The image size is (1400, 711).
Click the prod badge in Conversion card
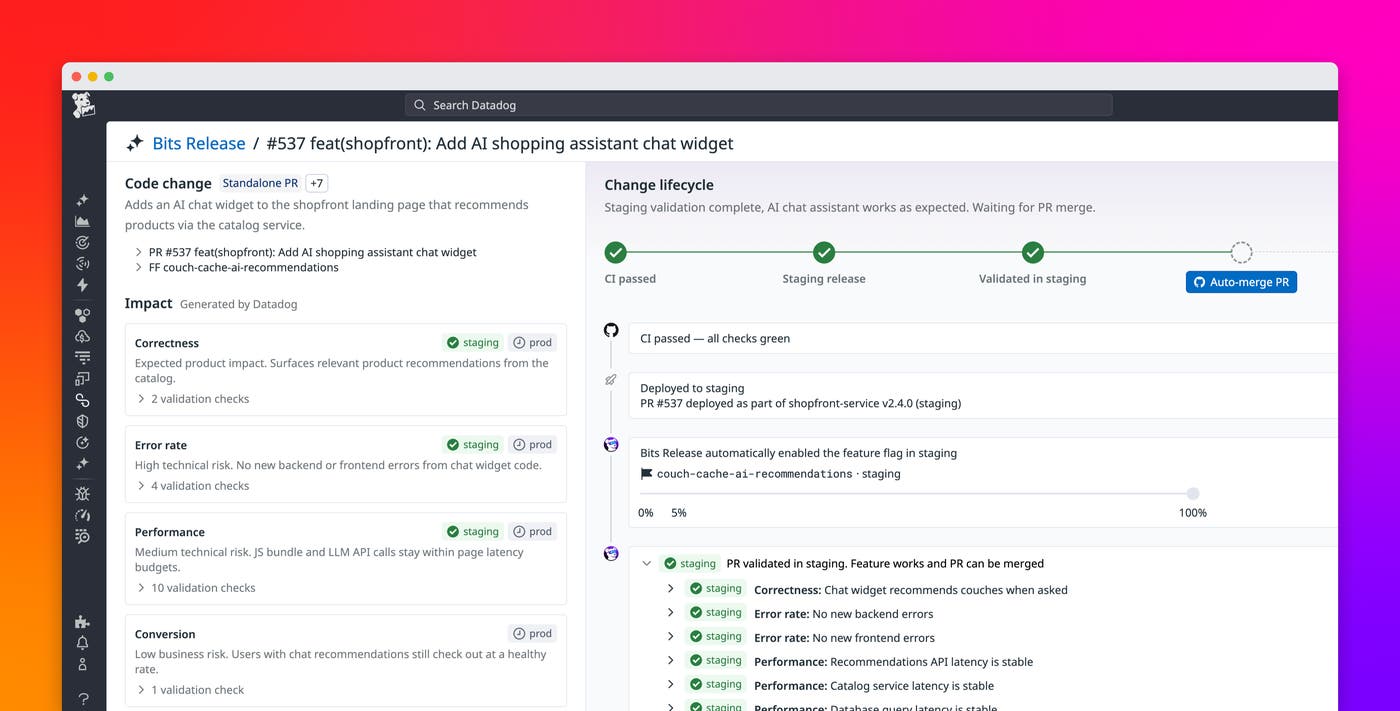coord(532,633)
